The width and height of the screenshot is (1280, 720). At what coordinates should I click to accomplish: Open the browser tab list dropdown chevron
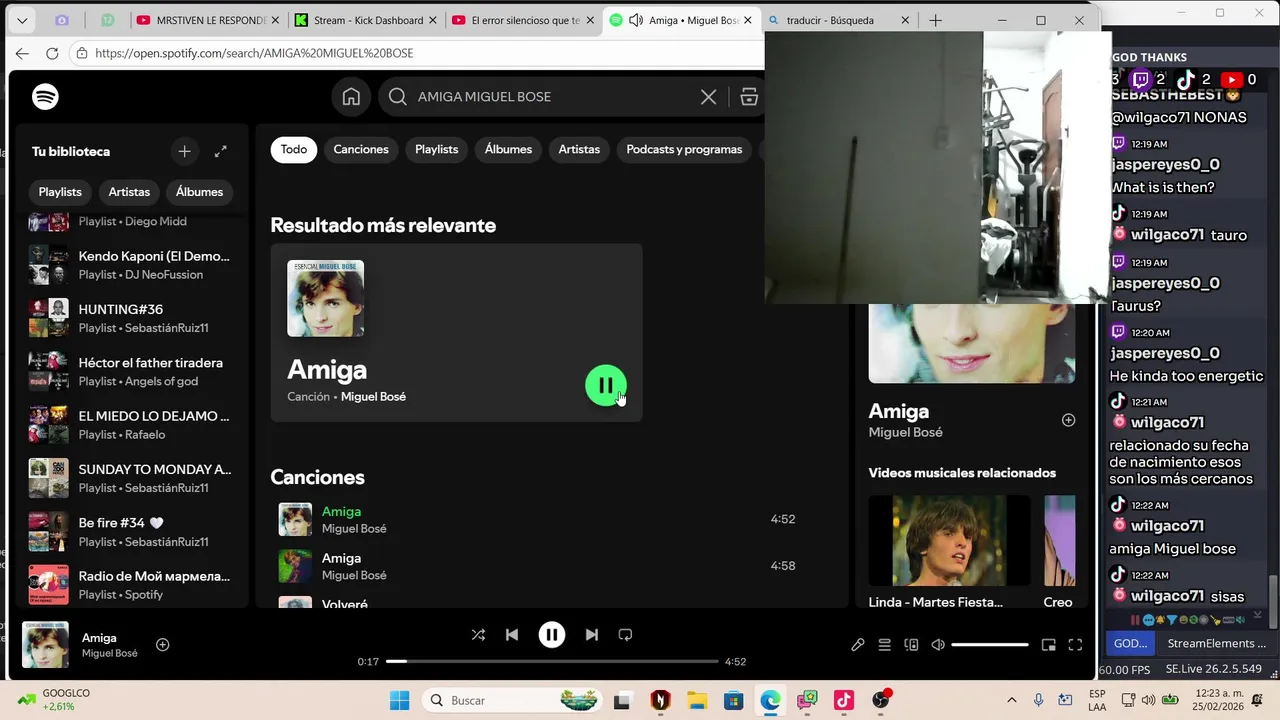tap(22, 20)
